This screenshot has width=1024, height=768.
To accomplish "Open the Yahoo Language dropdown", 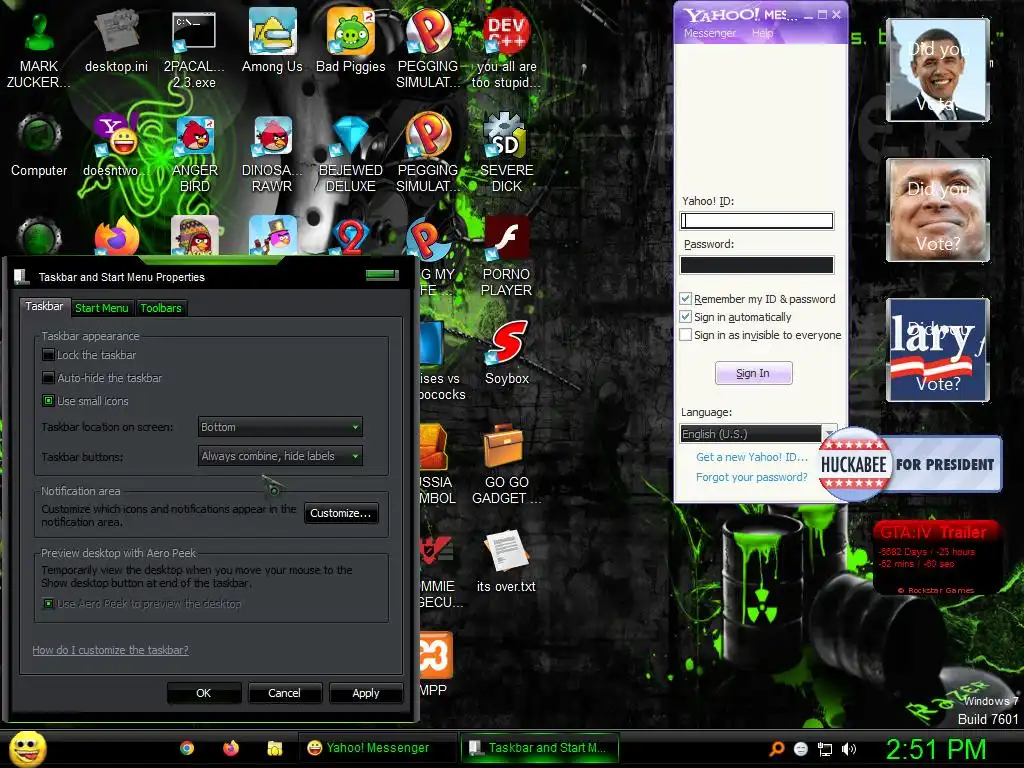I will click(x=758, y=434).
